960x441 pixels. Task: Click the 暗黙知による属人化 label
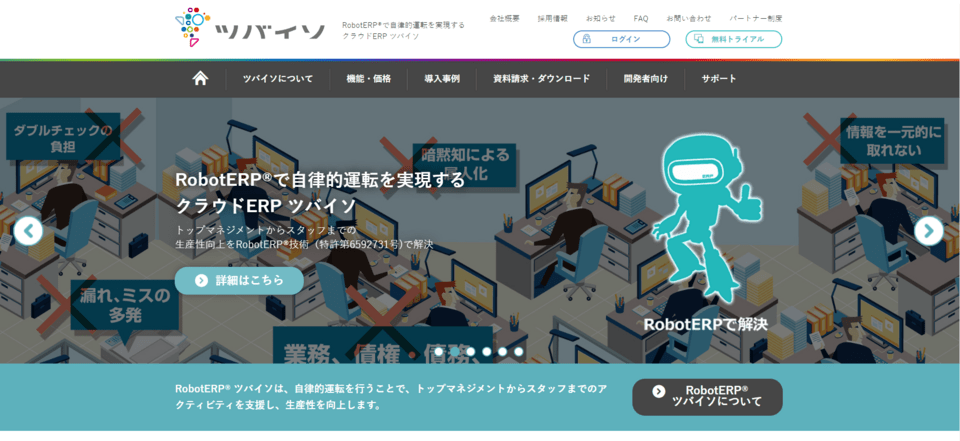pos(465,165)
